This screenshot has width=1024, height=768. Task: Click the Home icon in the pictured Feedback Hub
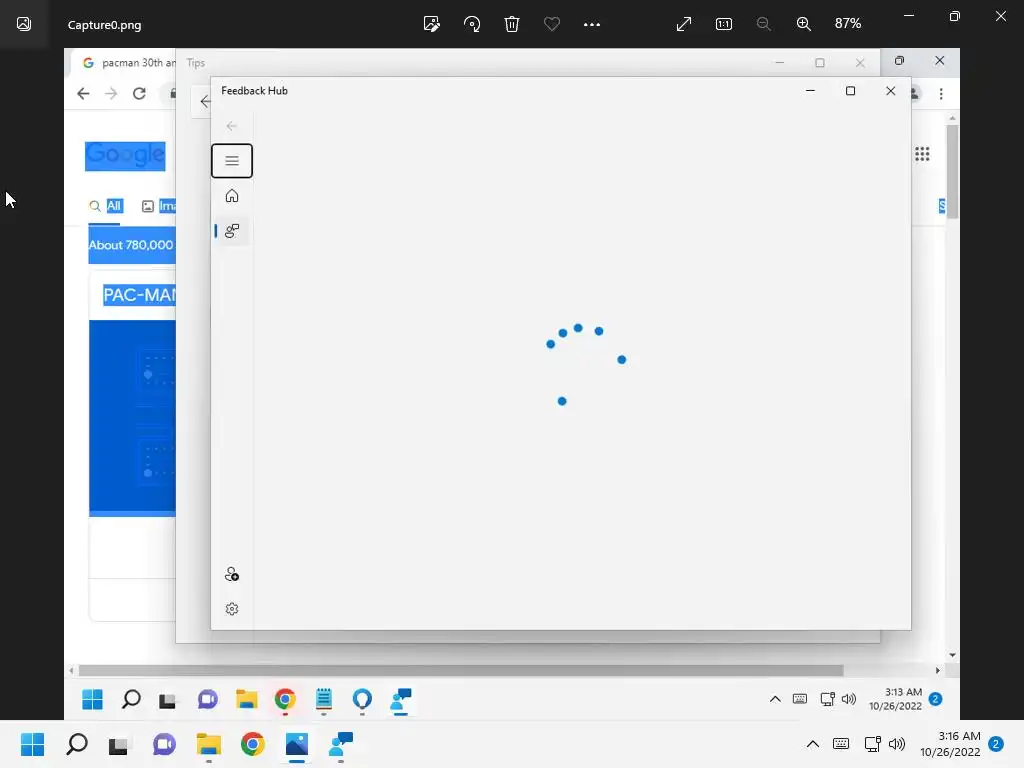click(x=232, y=196)
